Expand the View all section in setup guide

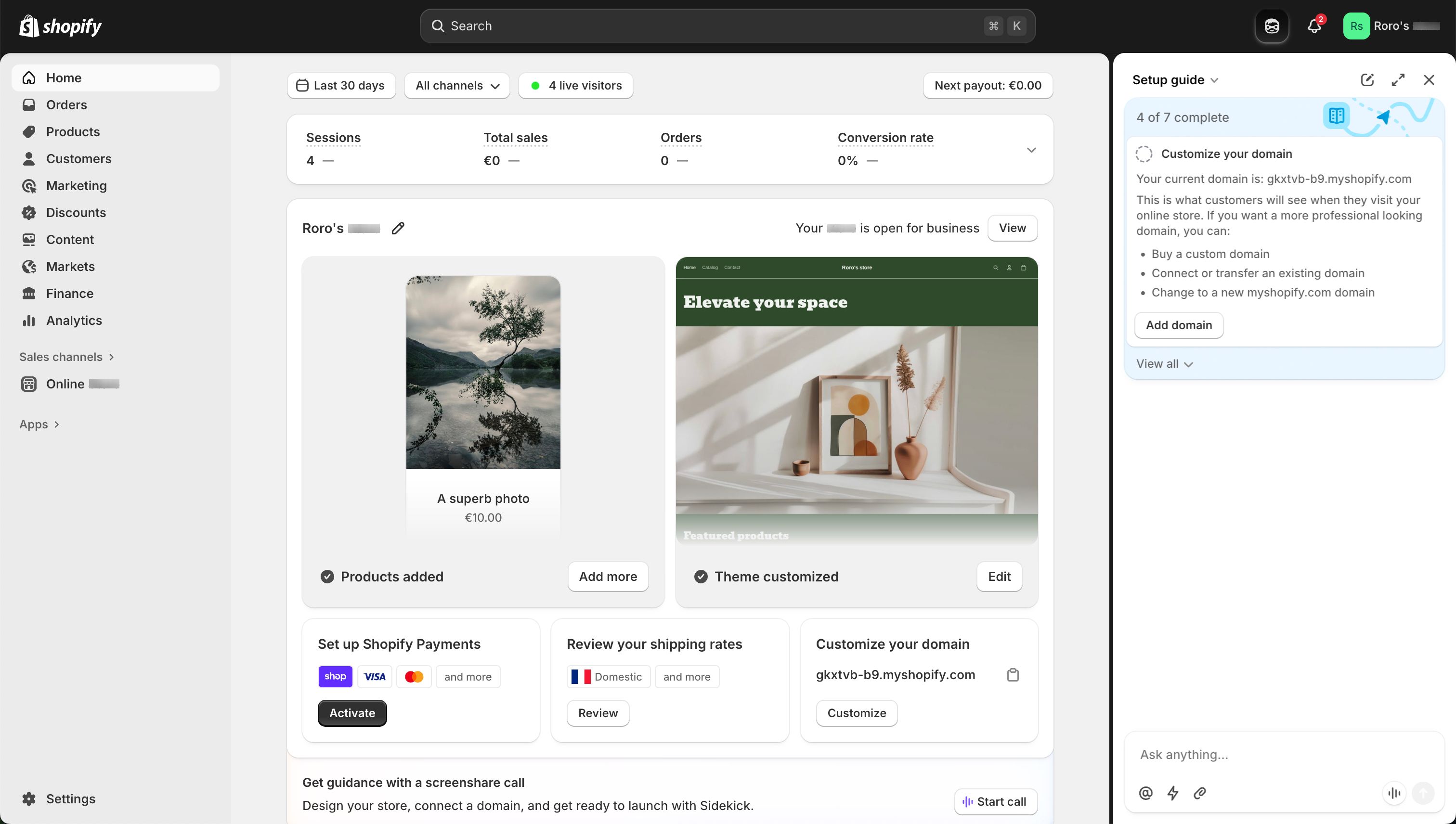click(1164, 363)
